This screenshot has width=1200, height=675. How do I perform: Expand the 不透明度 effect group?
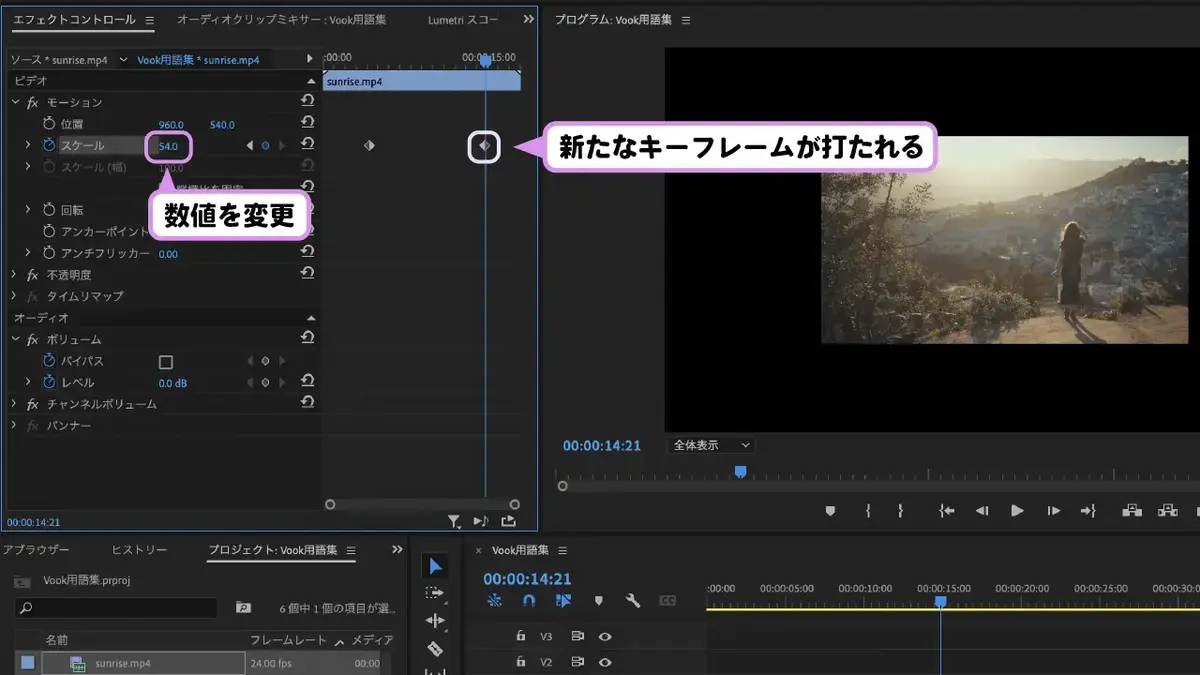[x=15, y=274]
